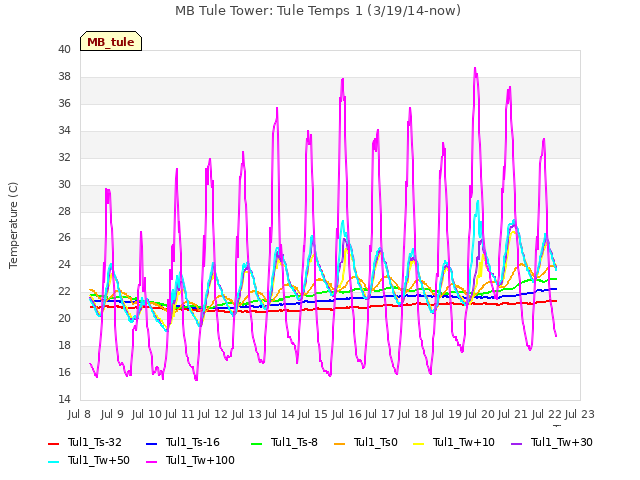Select the Tul1_Ts-8 legend label
This screenshot has height=480, width=640.
294,442
